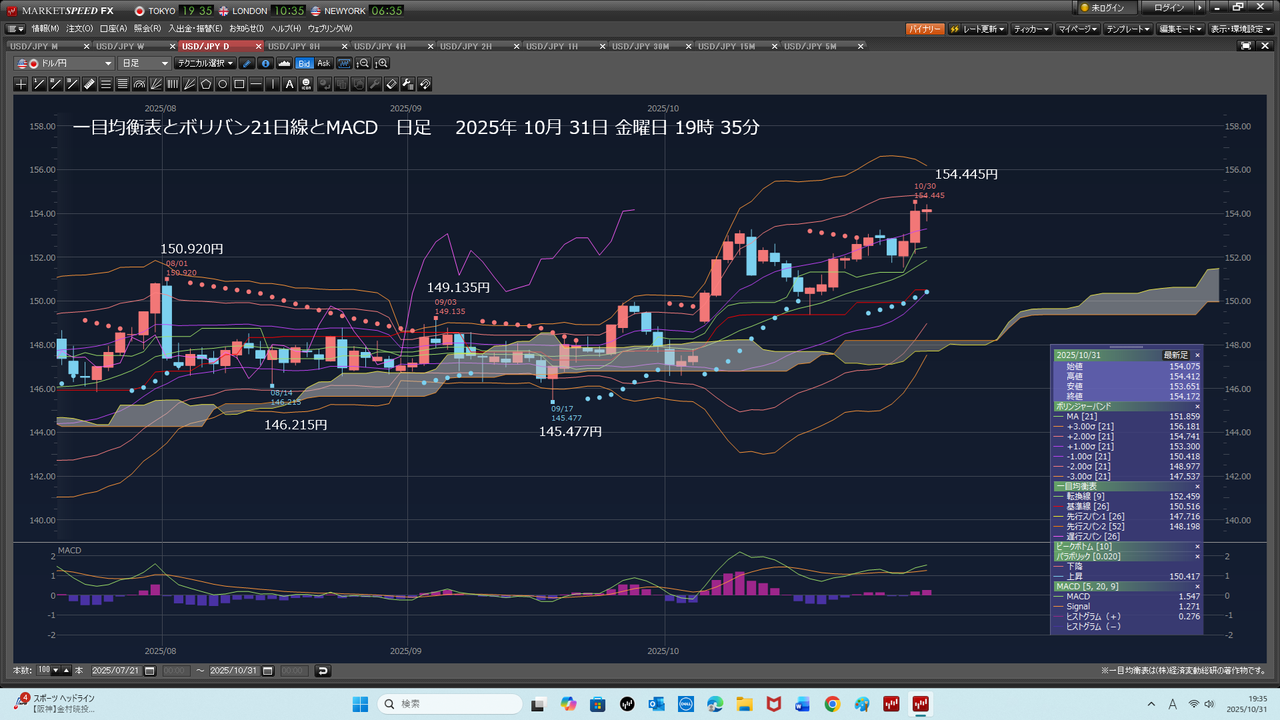Click the blue info icon in toolbar

pyautogui.click(x=265, y=63)
